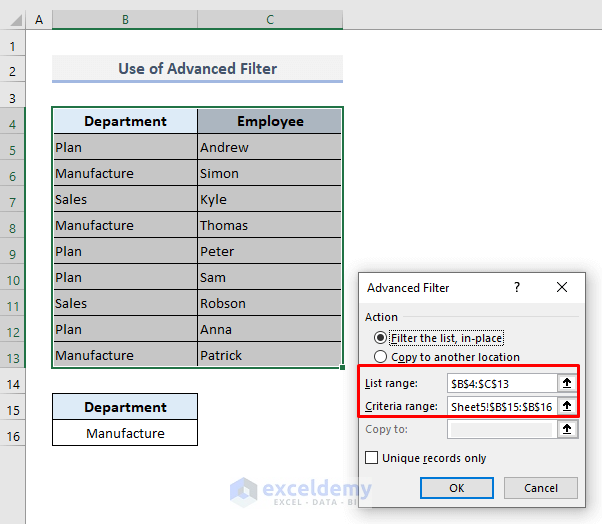Open Advanced Filter help question mark
Screen dimensions: 602x524
click(517, 287)
